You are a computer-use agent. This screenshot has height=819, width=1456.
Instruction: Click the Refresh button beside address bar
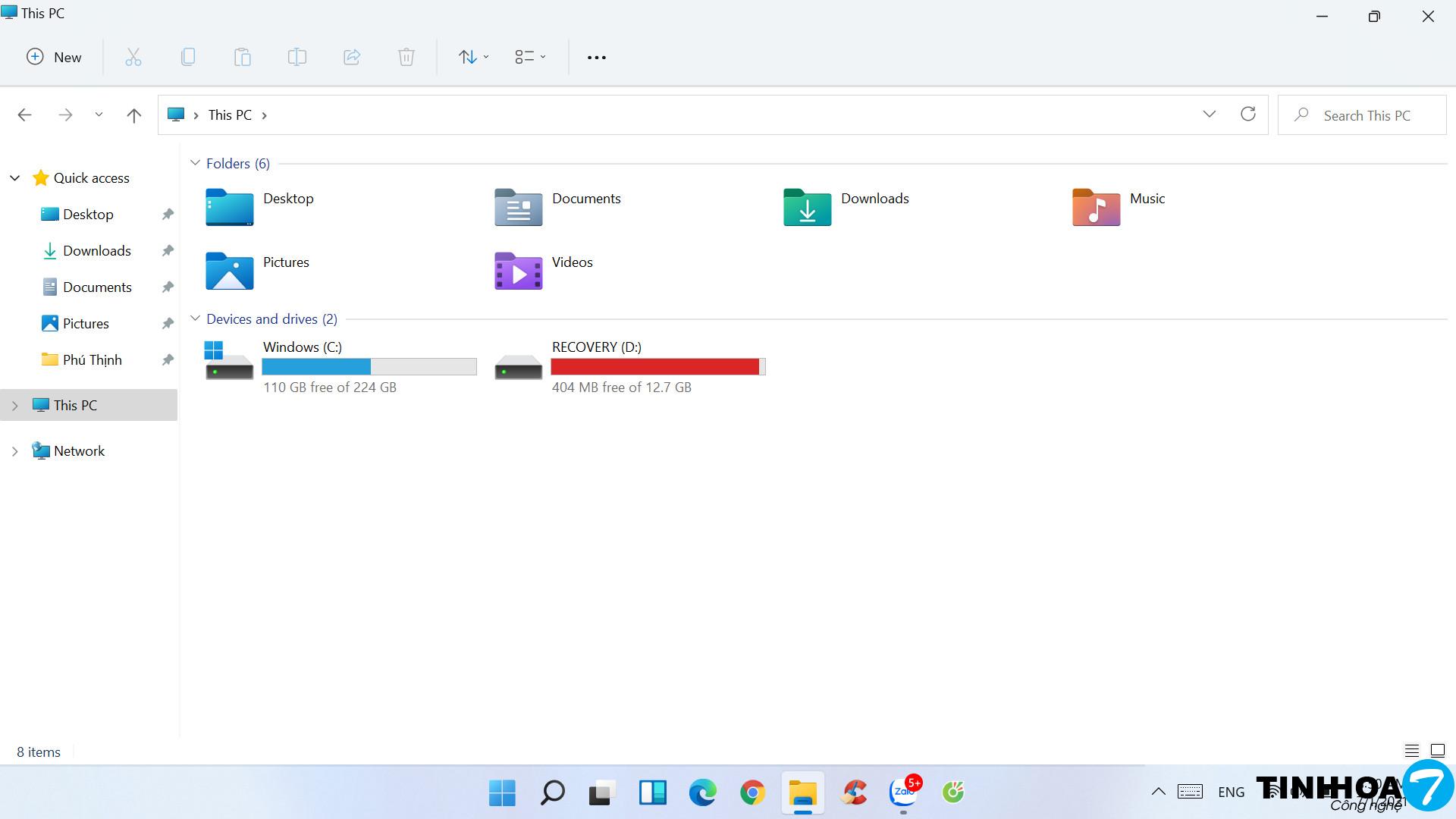click(1248, 115)
